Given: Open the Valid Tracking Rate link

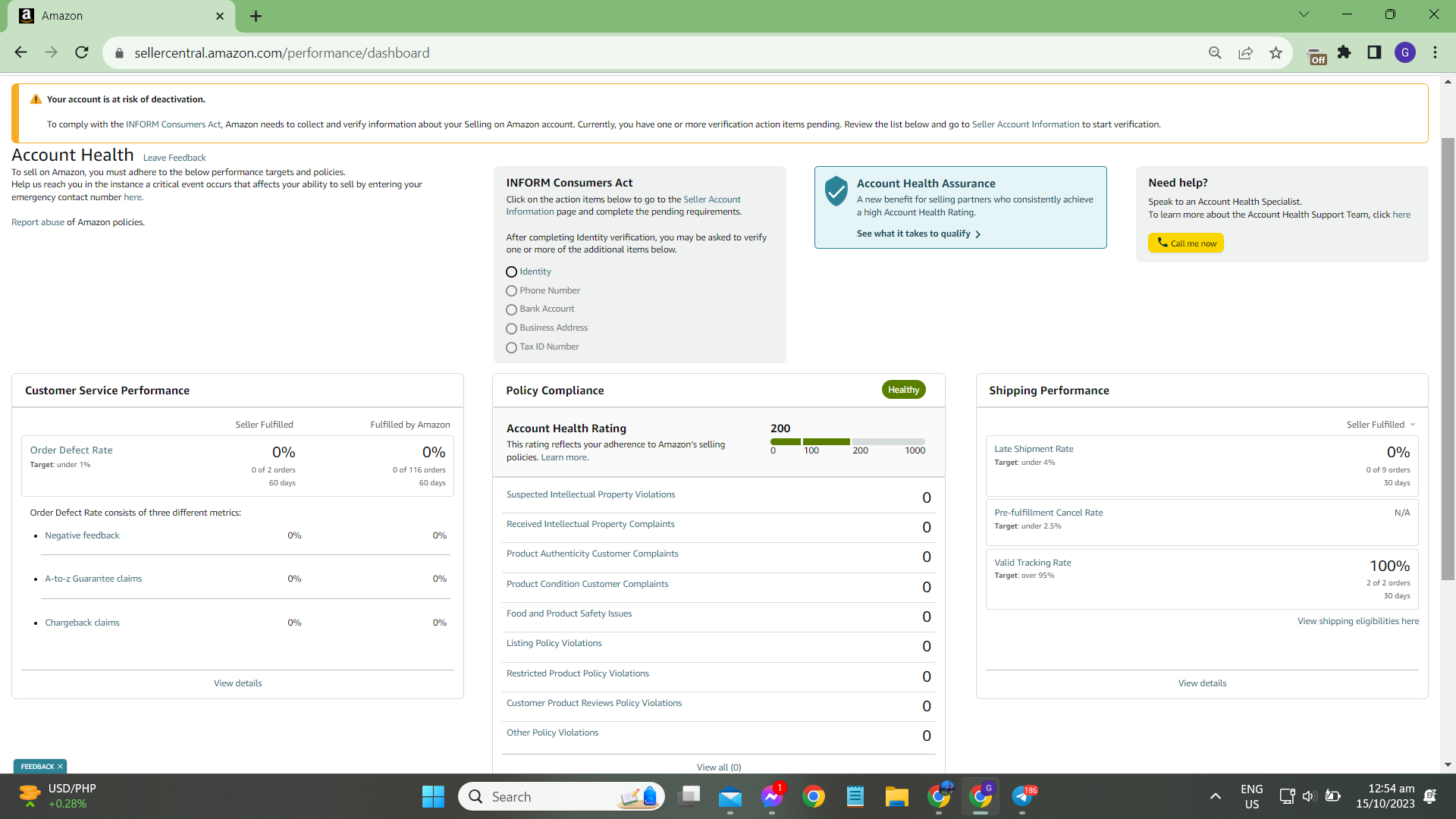Looking at the screenshot, I should [x=1033, y=563].
